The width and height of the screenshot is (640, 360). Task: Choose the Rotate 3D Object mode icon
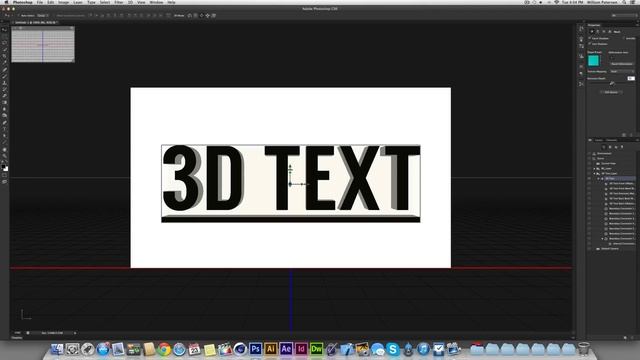coord(189,16)
